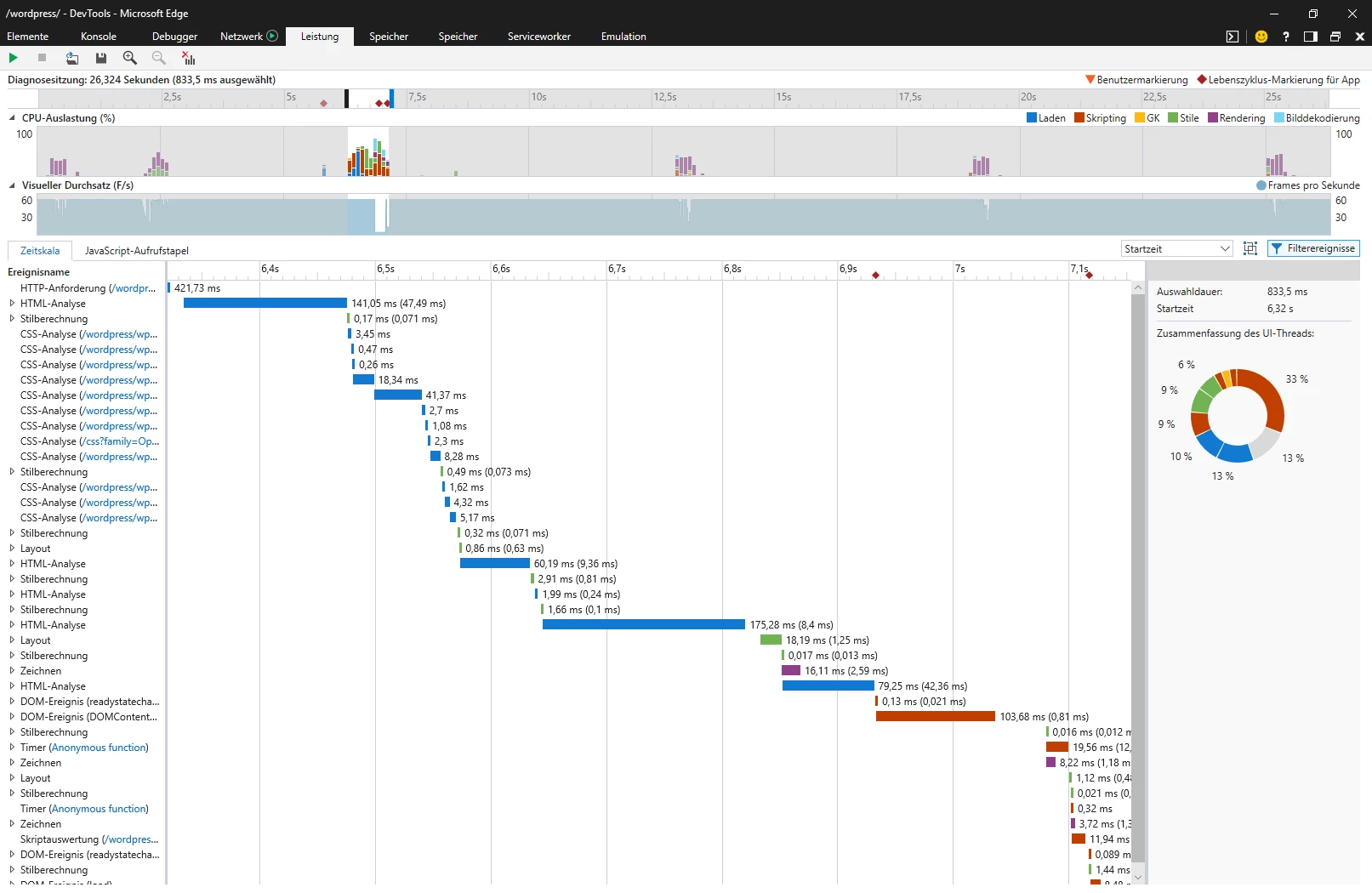Click the Zusammenfassung des UI-Threads label
The height and width of the screenshot is (893, 1372).
[1235, 333]
